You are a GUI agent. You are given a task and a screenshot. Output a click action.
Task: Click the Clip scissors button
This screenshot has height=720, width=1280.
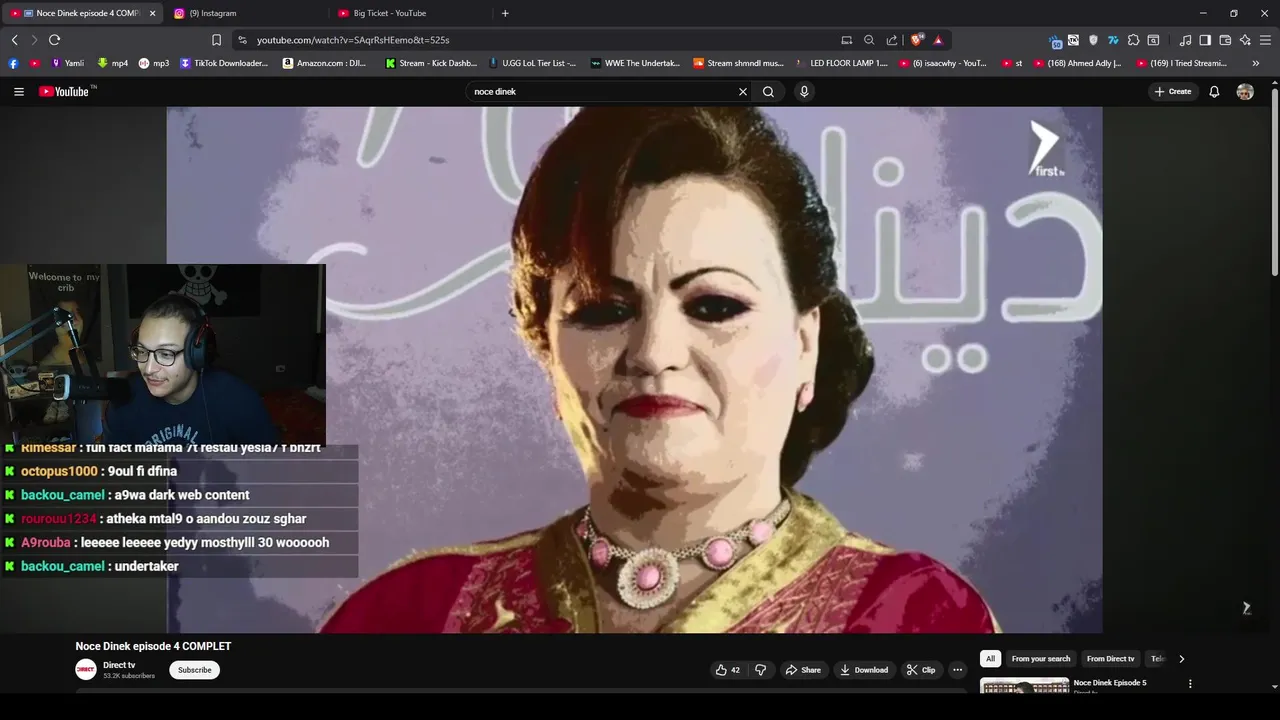921,670
